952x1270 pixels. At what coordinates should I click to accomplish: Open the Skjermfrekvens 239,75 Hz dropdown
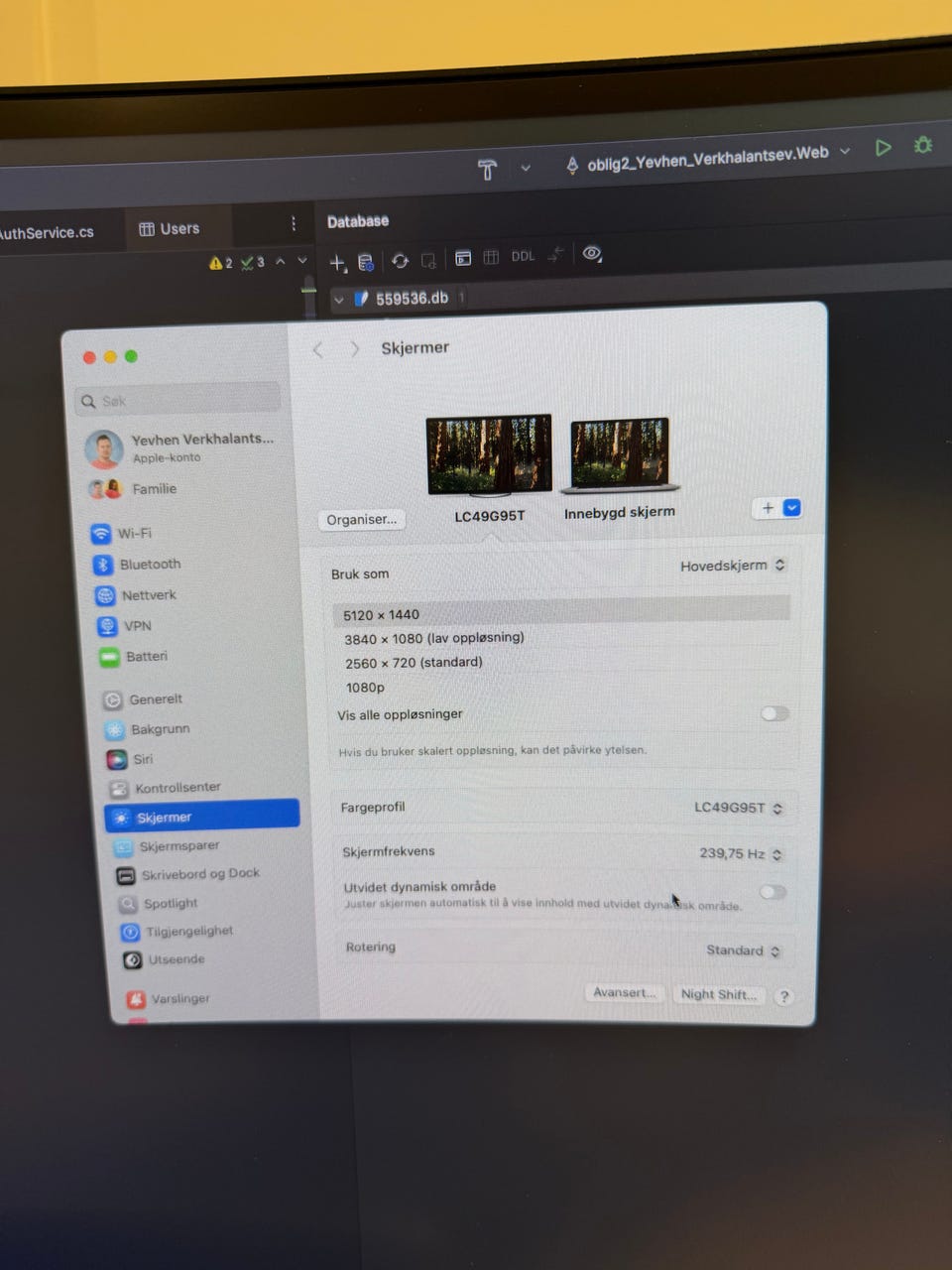click(741, 853)
